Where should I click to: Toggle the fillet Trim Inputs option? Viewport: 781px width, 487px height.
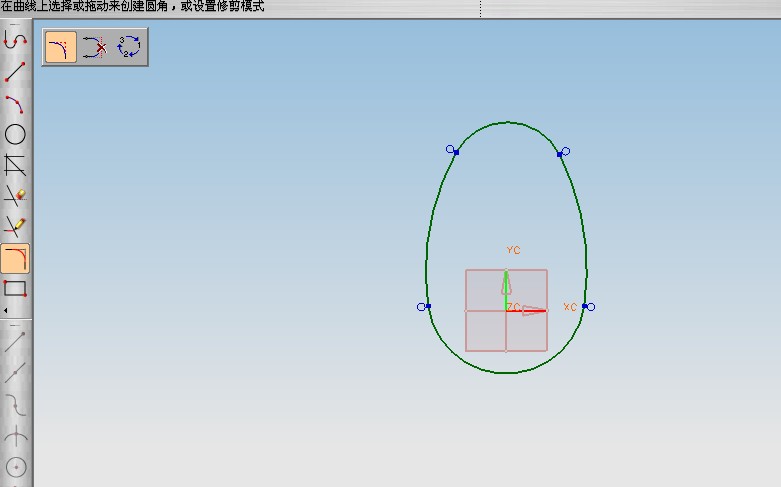pyautogui.click(x=60, y=47)
